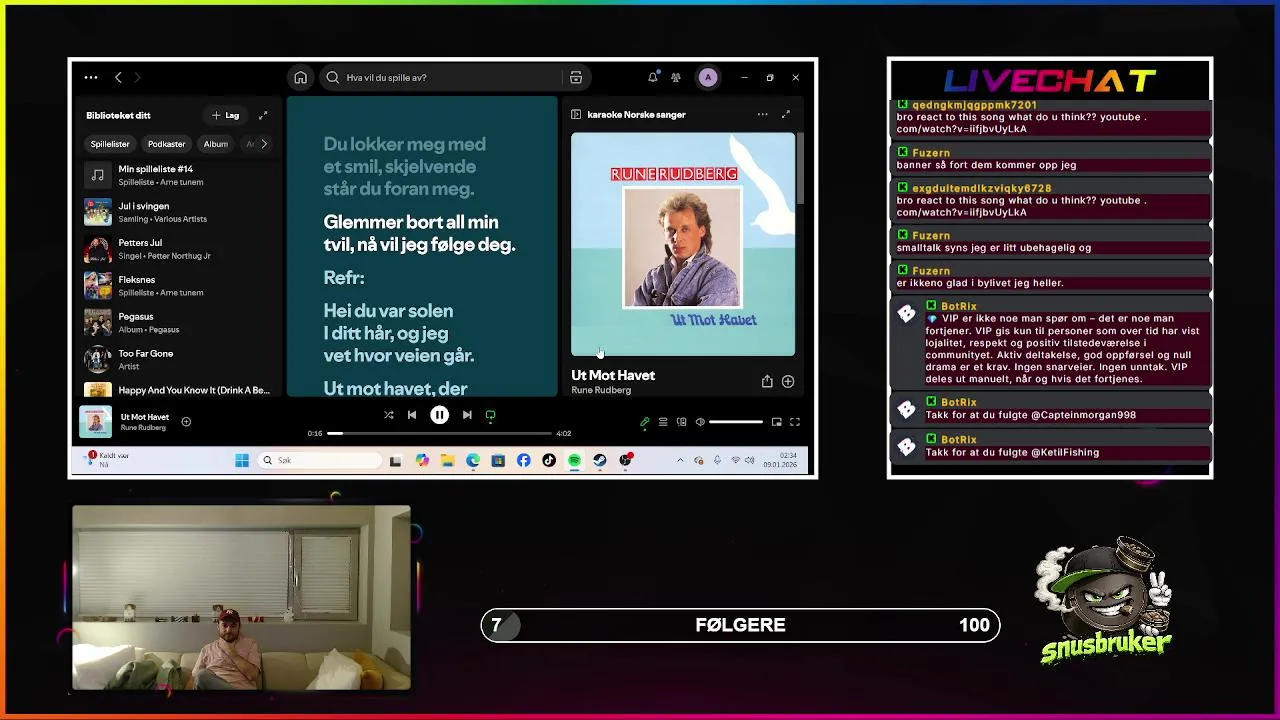Toggle shuffle playback

(x=388, y=415)
